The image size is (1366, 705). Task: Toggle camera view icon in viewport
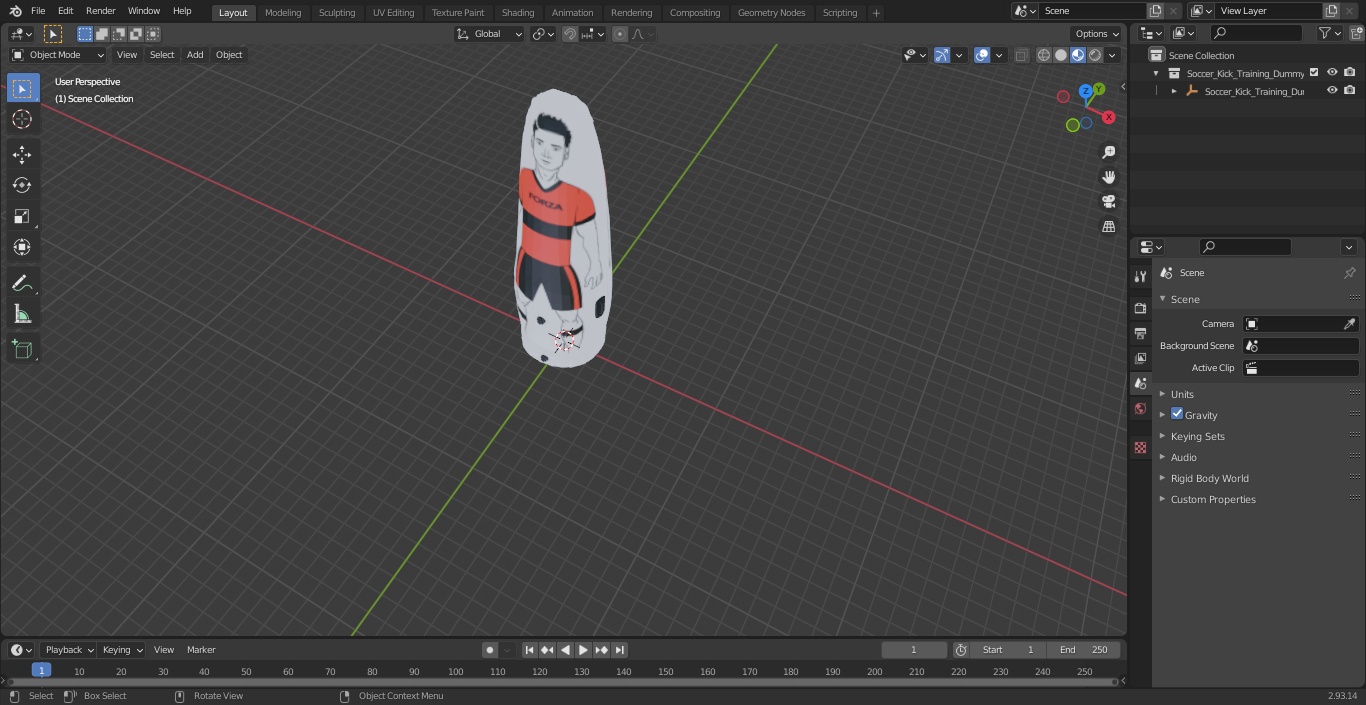(1108, 201)
